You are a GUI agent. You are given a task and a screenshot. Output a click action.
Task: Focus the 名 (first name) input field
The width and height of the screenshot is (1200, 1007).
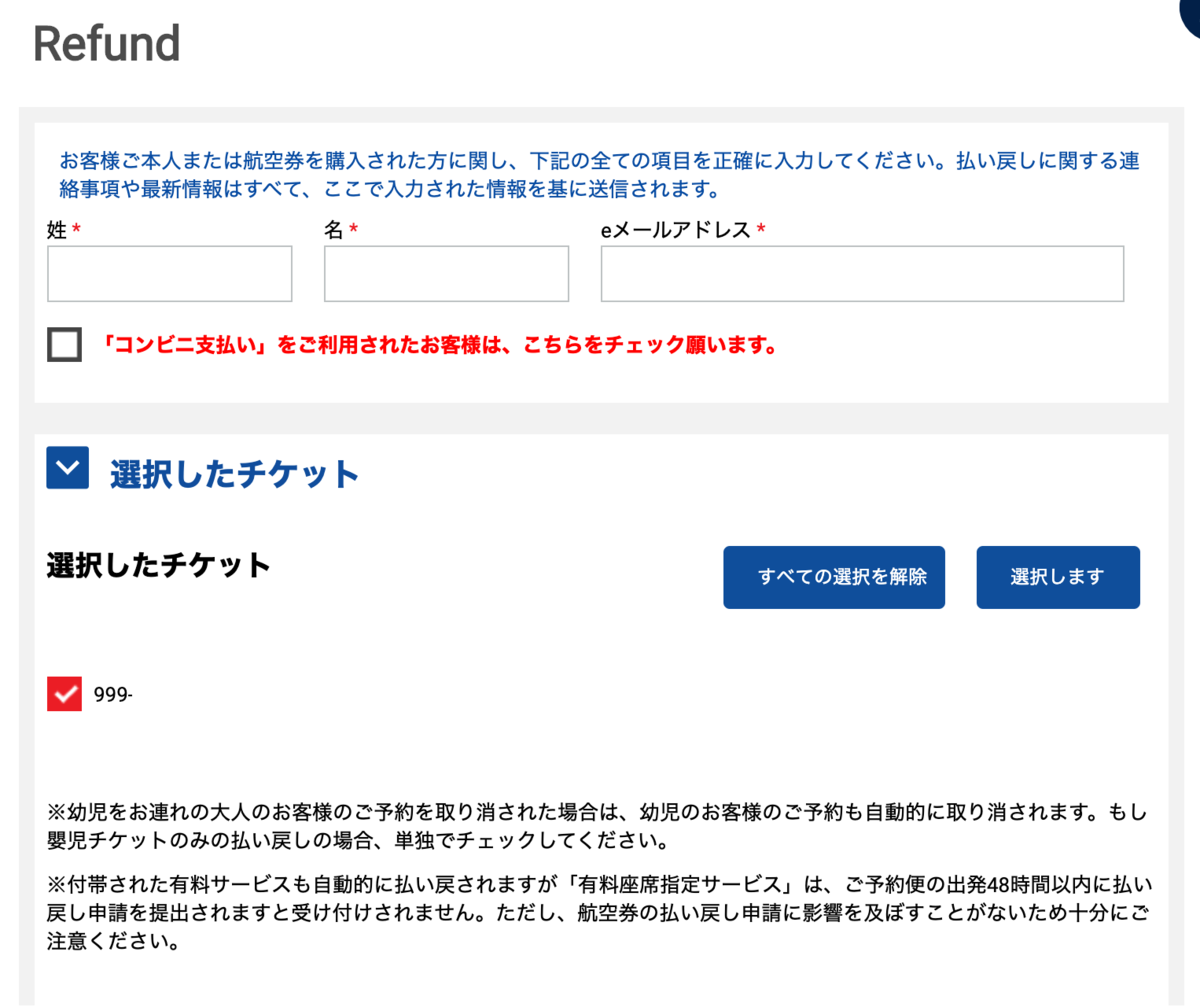click(446, 274)
